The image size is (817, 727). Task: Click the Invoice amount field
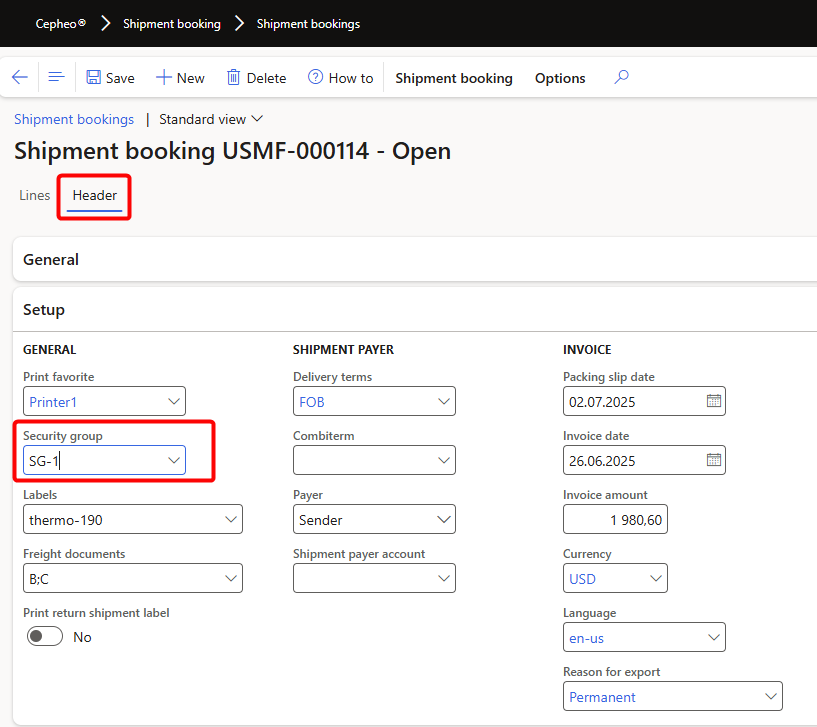tap(615, 520)
